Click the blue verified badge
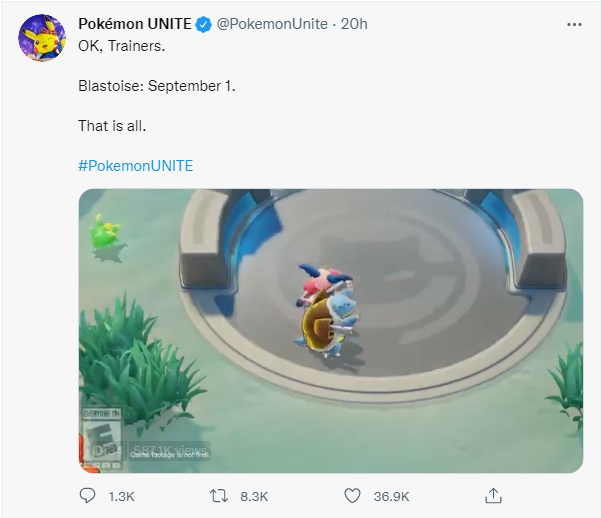Screen dimensions: 601x518 click(x=204, y=25)
